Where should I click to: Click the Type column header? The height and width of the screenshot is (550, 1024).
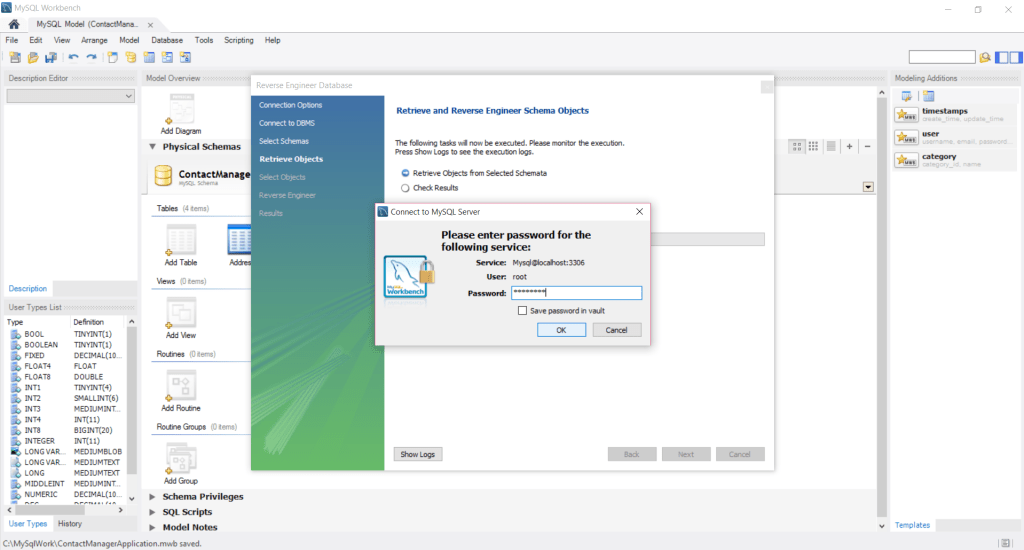click(37, 322)
